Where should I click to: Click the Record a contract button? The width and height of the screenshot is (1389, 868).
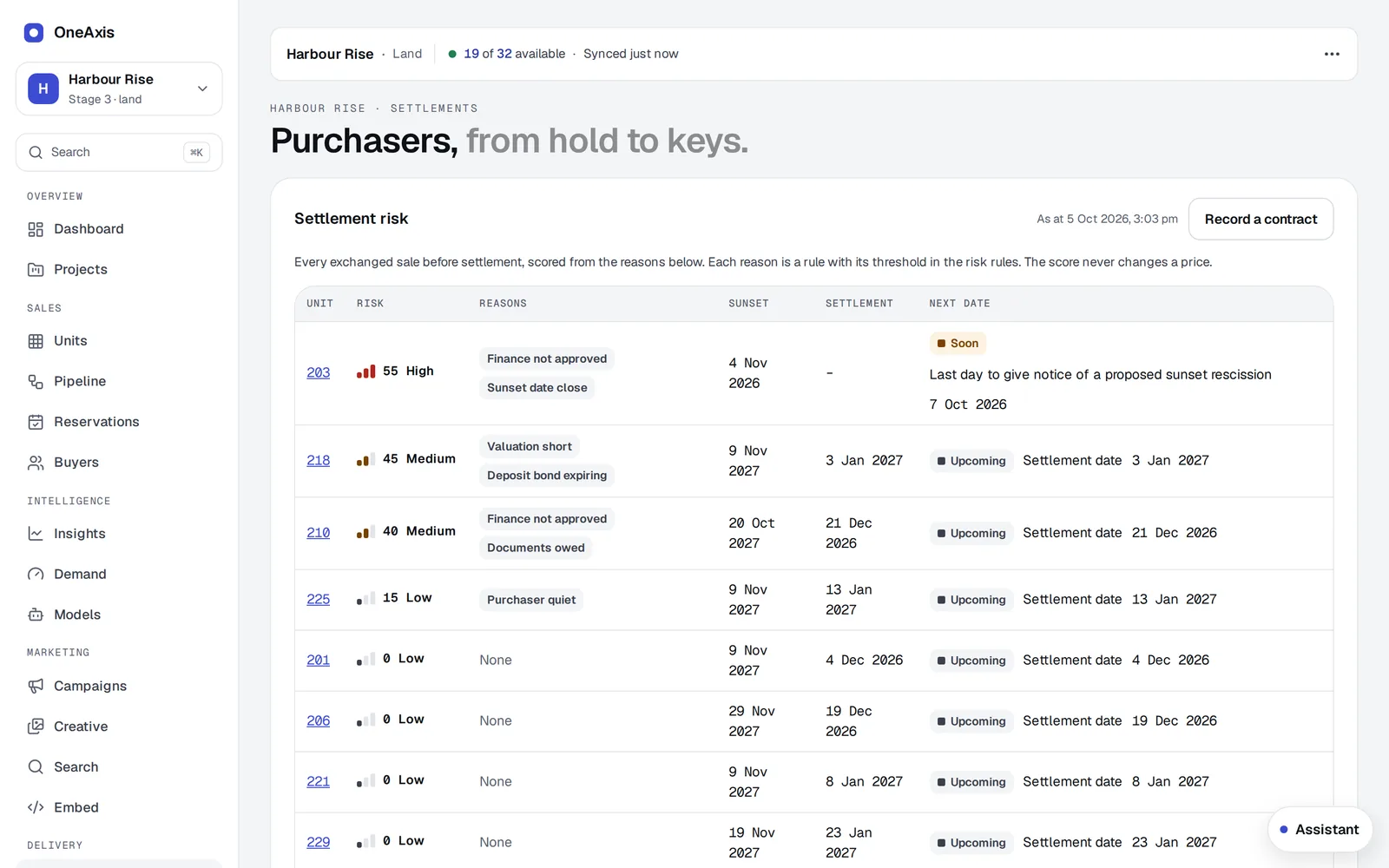(1261, 220)
